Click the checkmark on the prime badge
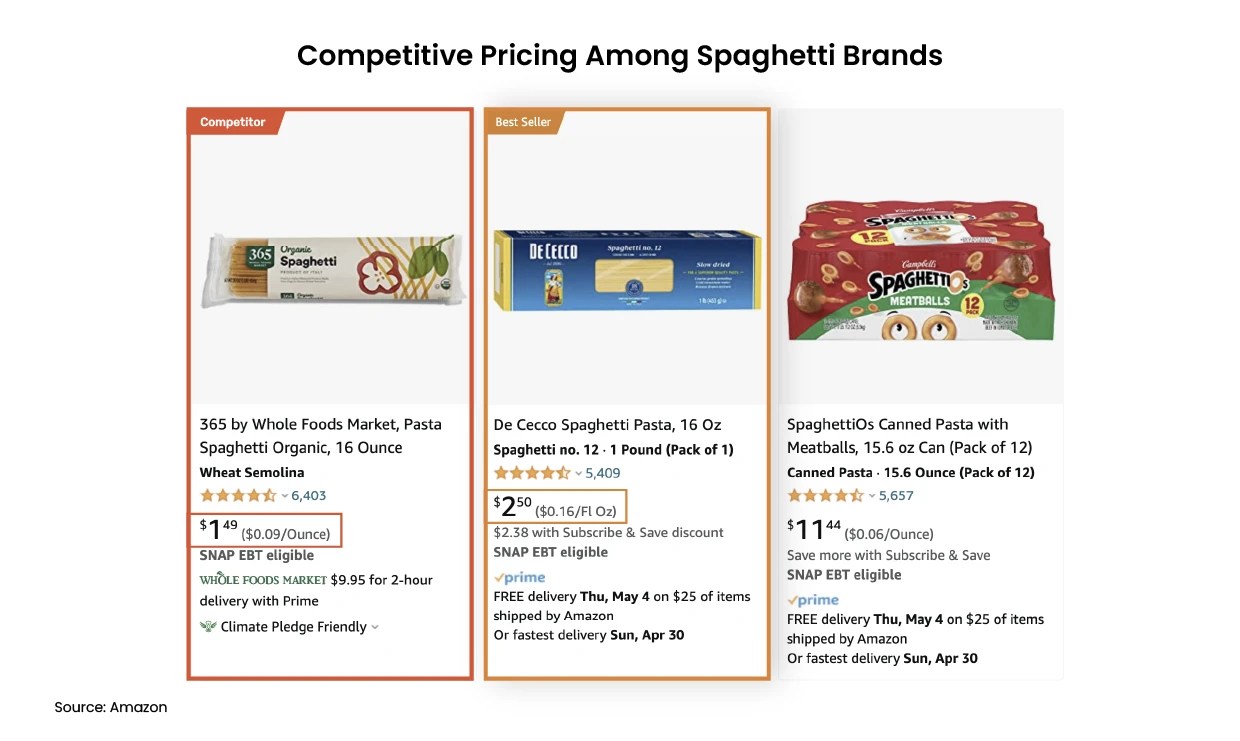 tap(499, 576)
